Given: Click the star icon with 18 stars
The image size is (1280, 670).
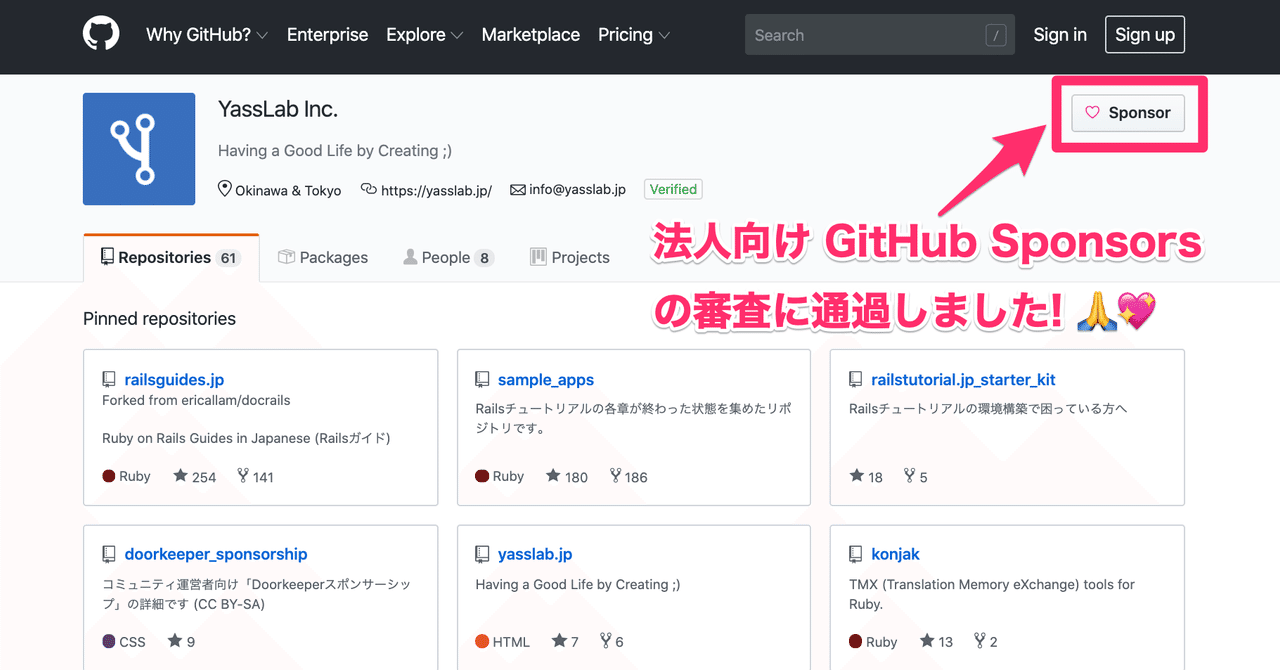Looking at the screenshot, I should 856,476.
